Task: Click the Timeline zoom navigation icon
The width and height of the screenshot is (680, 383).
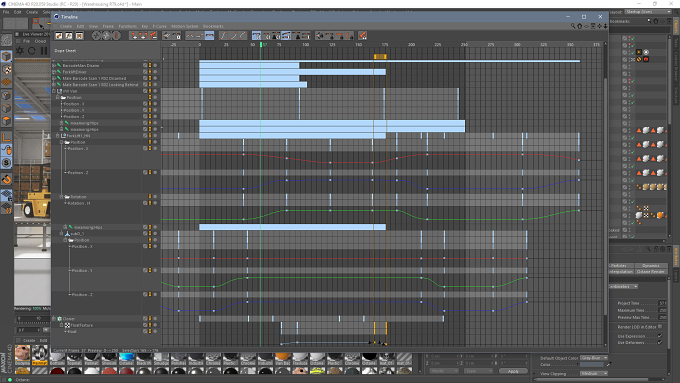Action: (x=605, y=26)
